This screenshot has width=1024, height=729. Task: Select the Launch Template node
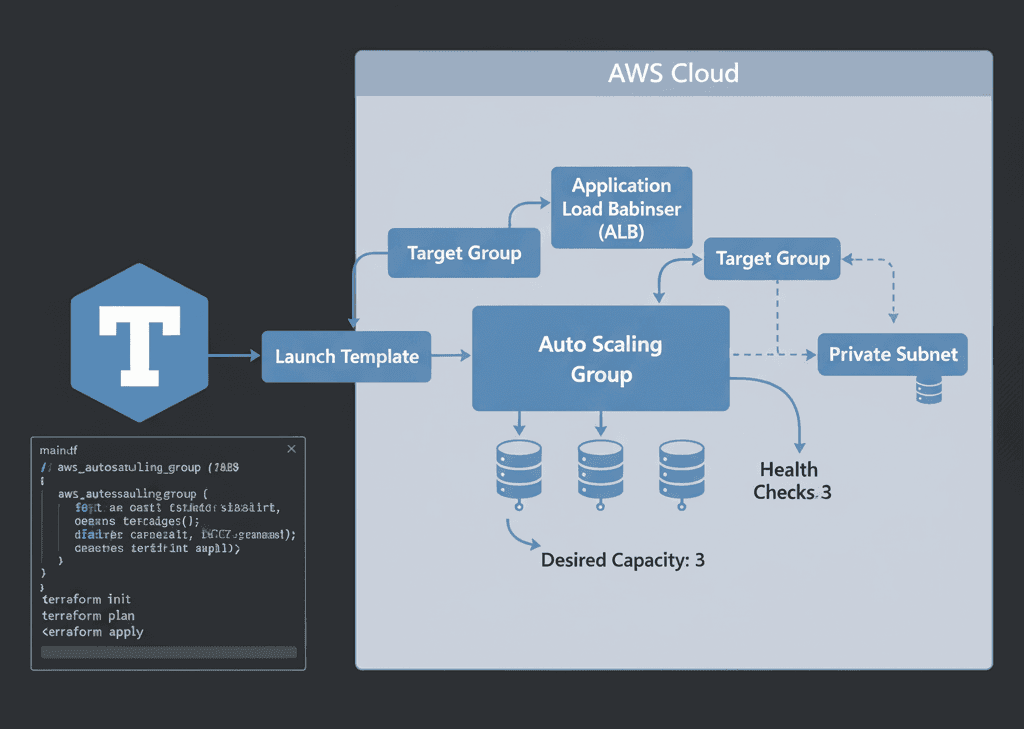tap(346, 357)
